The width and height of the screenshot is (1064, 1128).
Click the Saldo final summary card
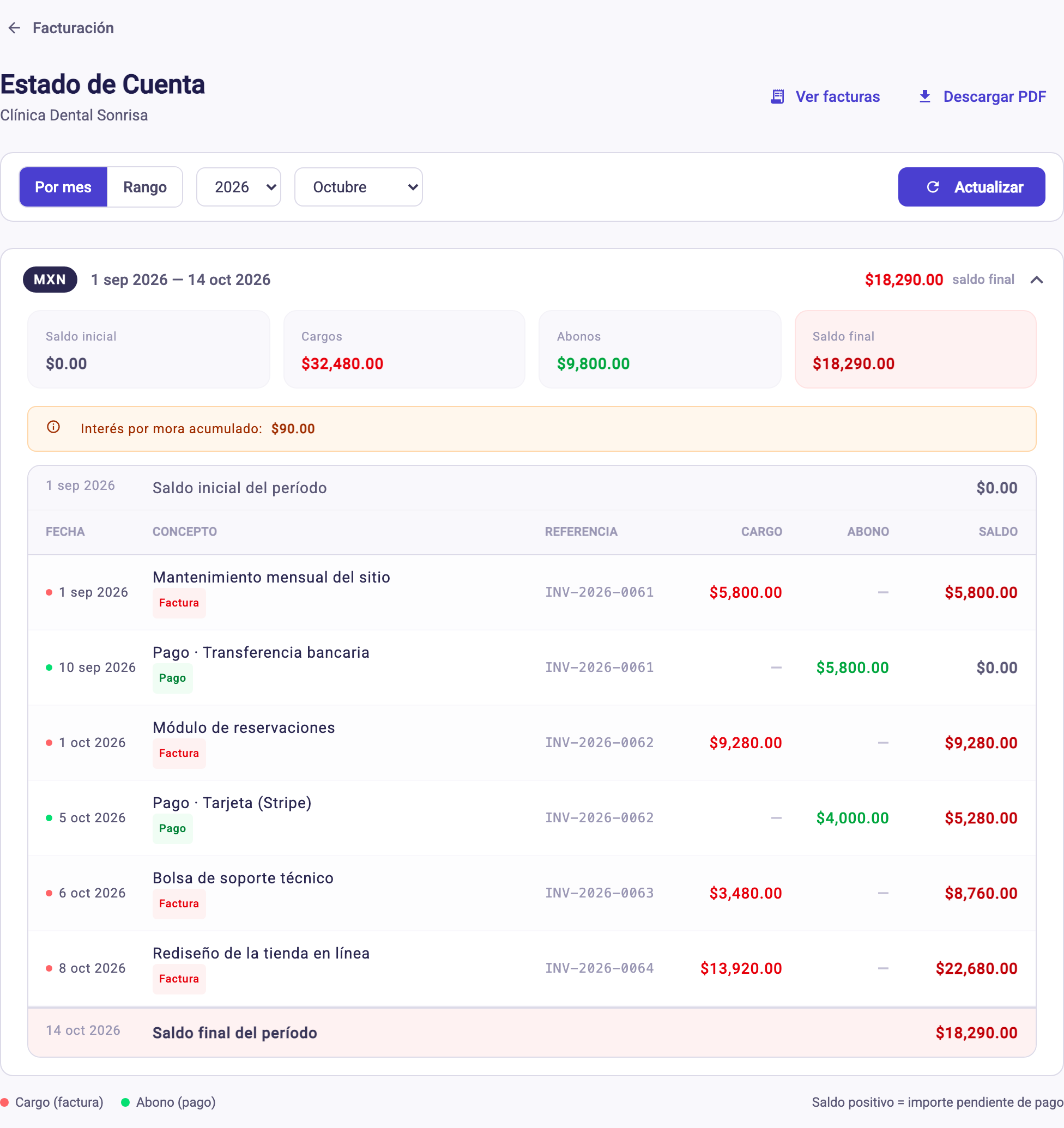tap(915, 349)
